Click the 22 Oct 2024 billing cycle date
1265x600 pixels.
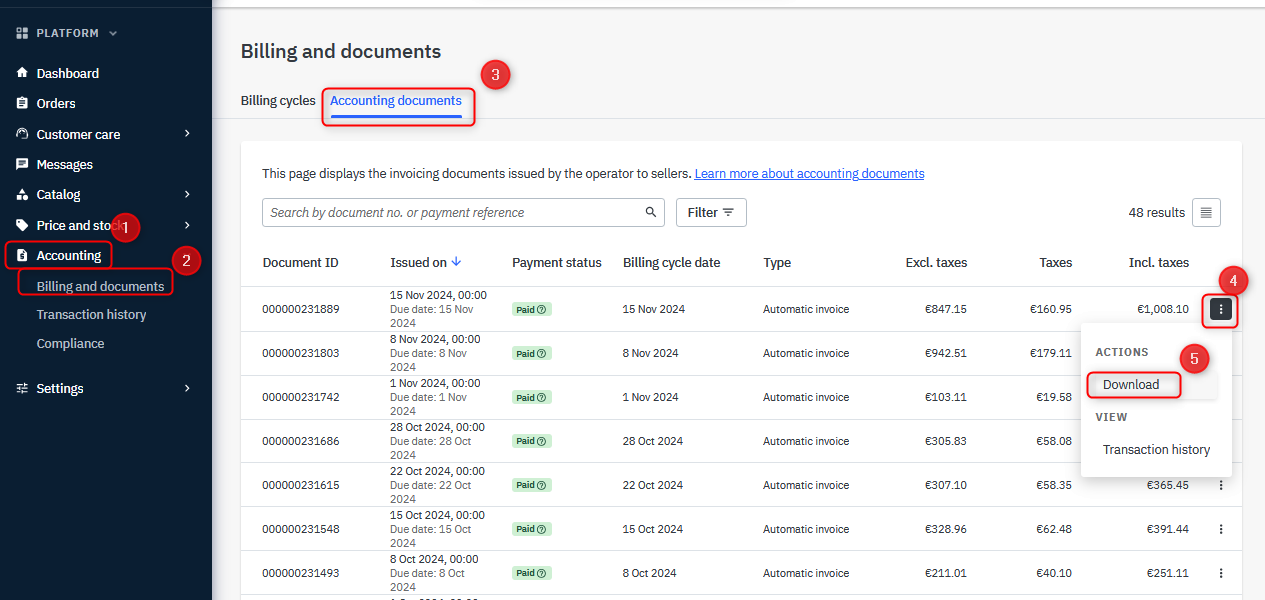(653, 486)
